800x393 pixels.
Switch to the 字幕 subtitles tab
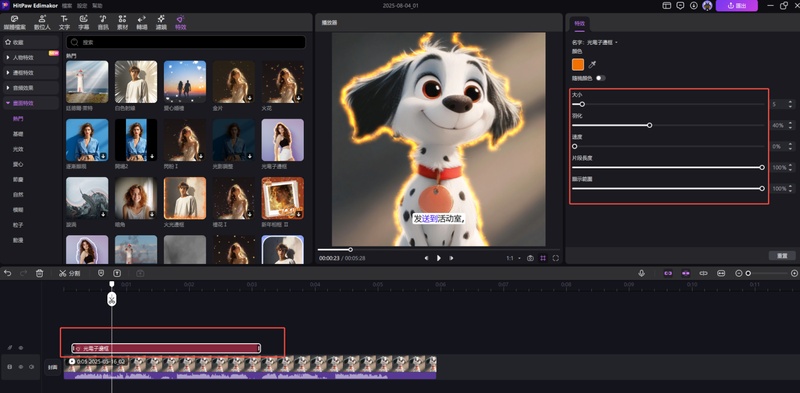[x=84, y=22]
